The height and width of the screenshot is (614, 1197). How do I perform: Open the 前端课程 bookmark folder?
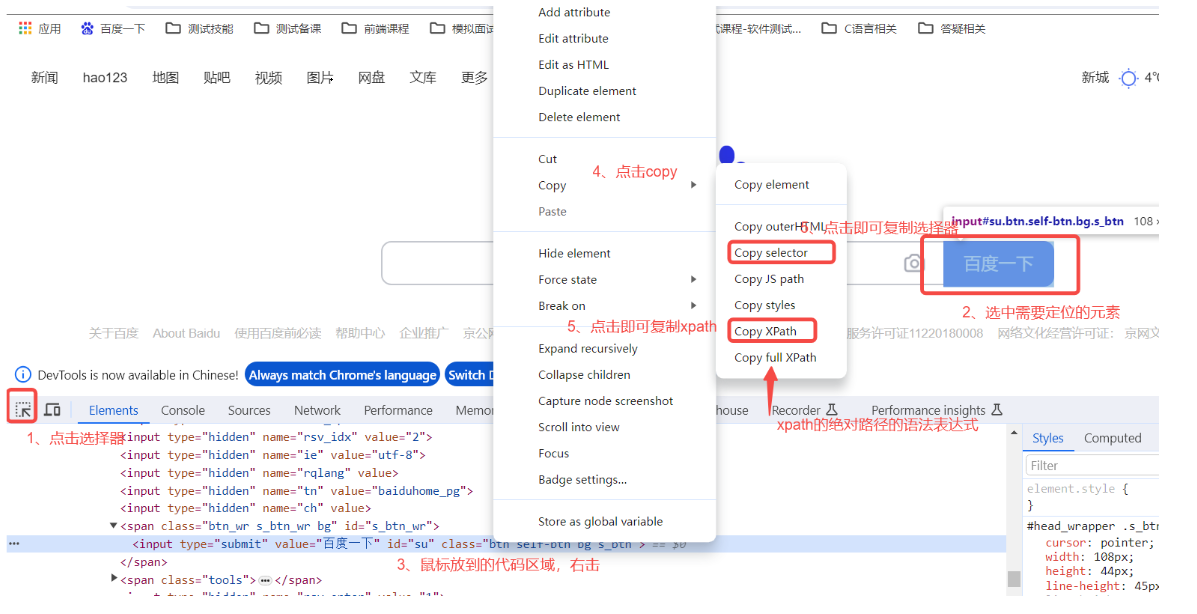click(375, 28)
